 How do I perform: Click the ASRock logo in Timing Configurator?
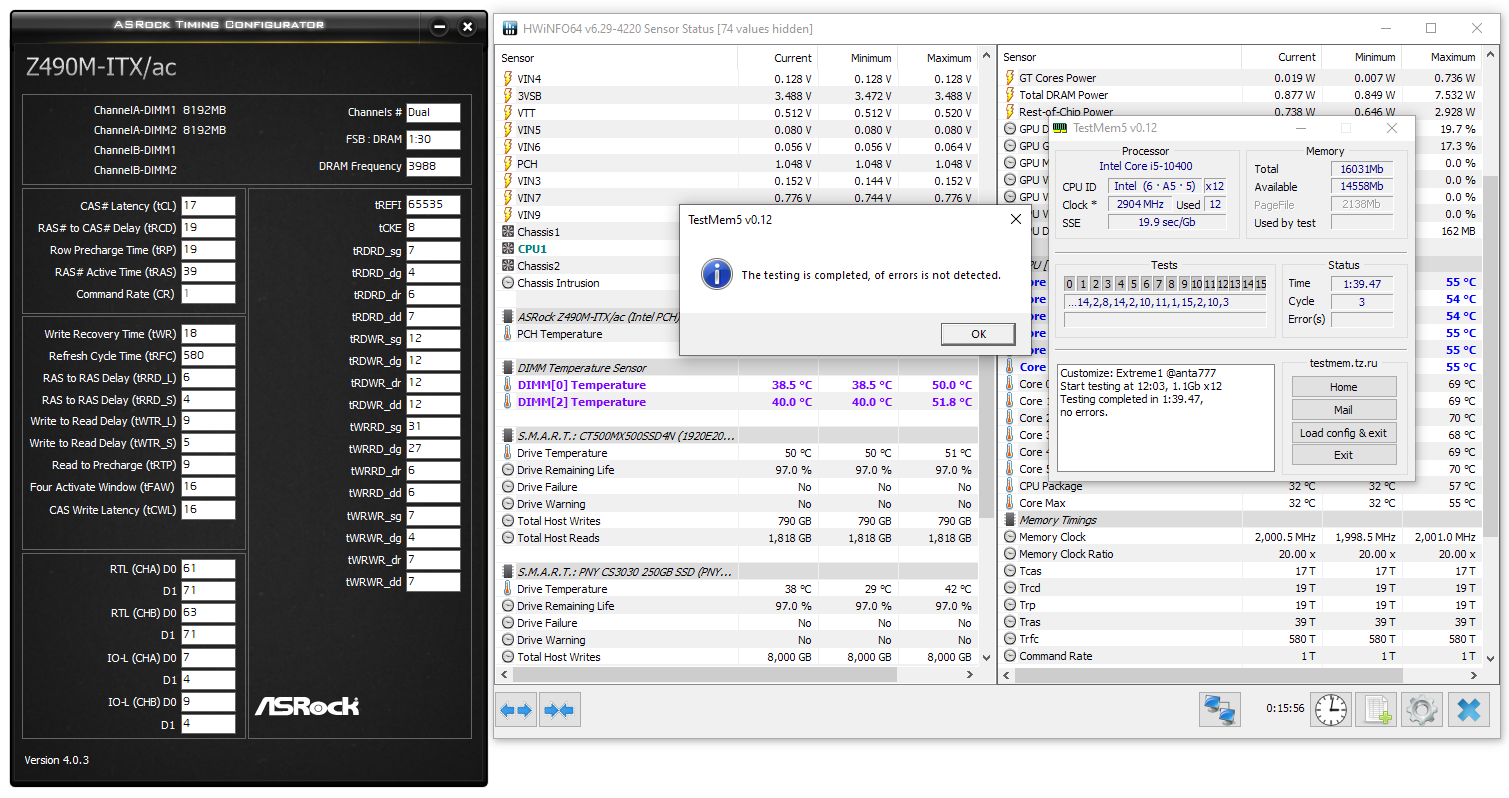(307, 705)
